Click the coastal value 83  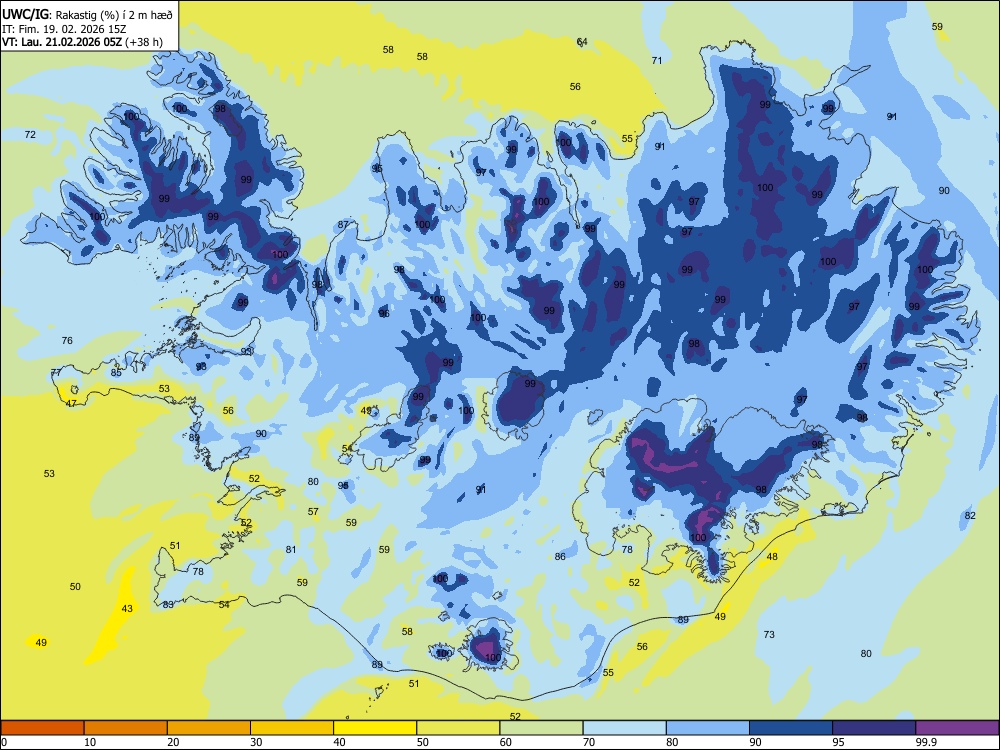click(x=168, y=605)
